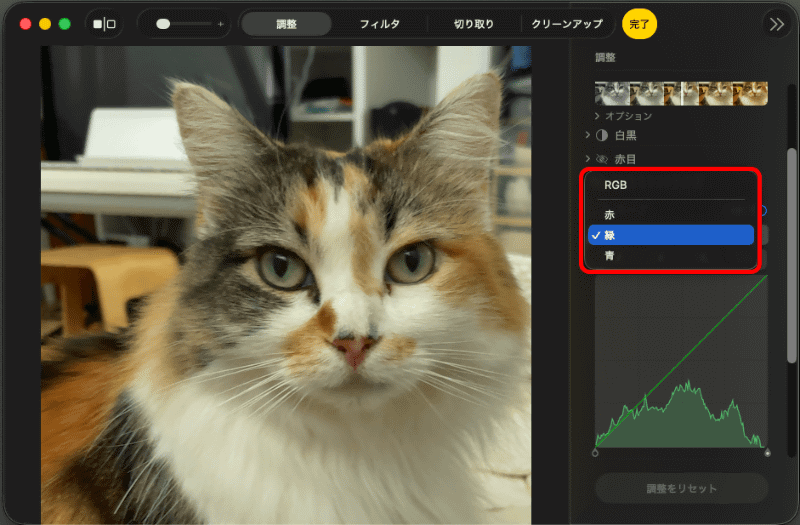Click the green fullscreen window button
Viewport: 800px width, 525px height.
pyautogui.click(x=65, y=24)
